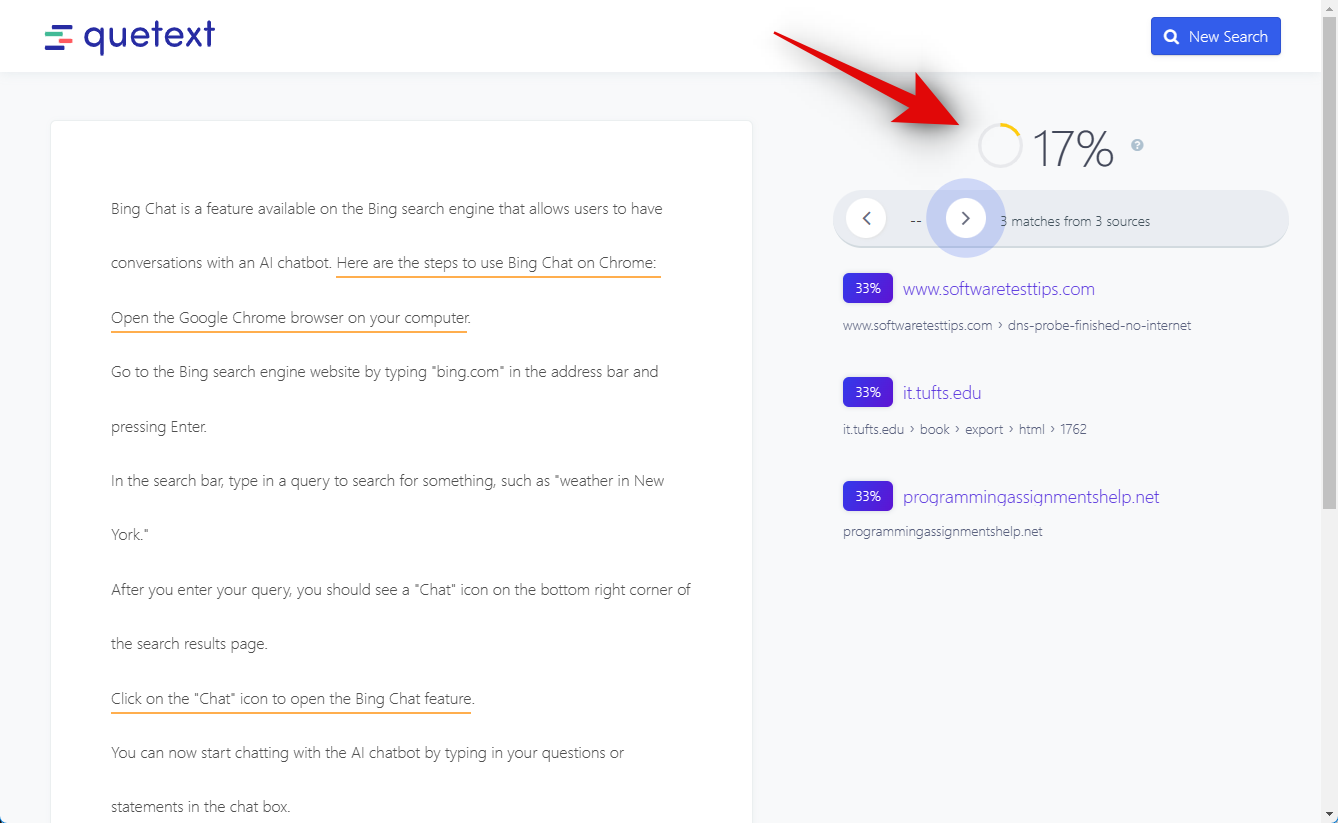This screenshot has width=1338, height=823.
Task: Click the help question mark beside 17%
Action: (1137, 145)
